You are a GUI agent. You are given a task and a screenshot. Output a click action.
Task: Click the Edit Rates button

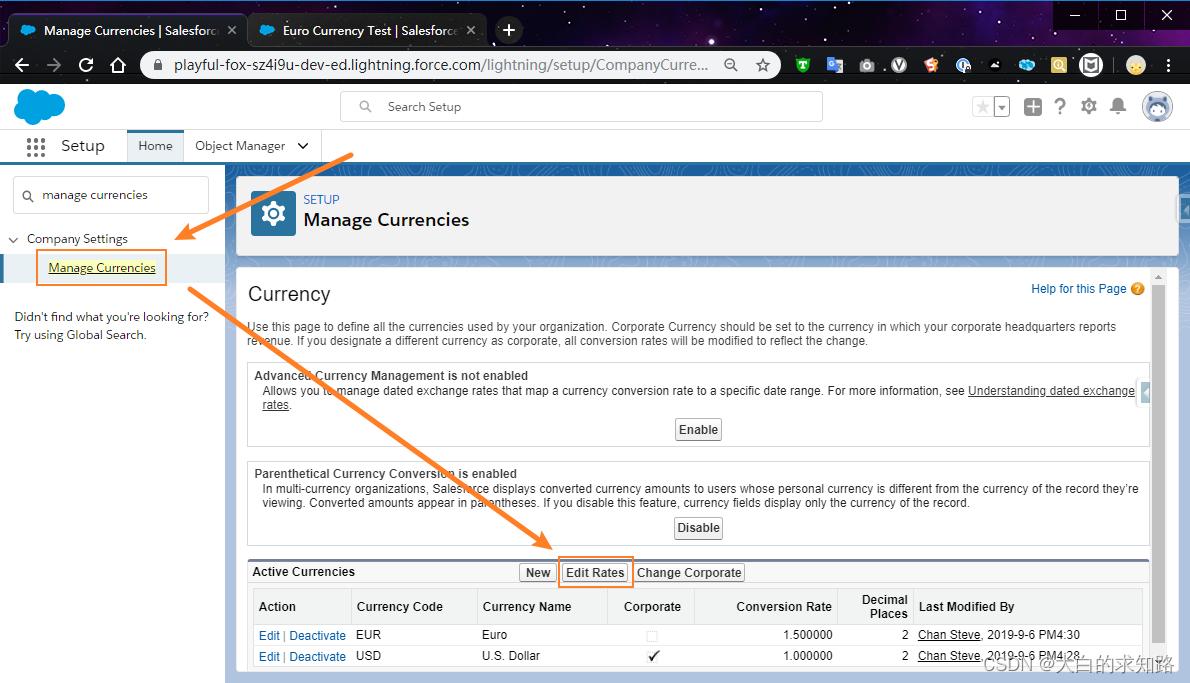[x=595, y=572]
